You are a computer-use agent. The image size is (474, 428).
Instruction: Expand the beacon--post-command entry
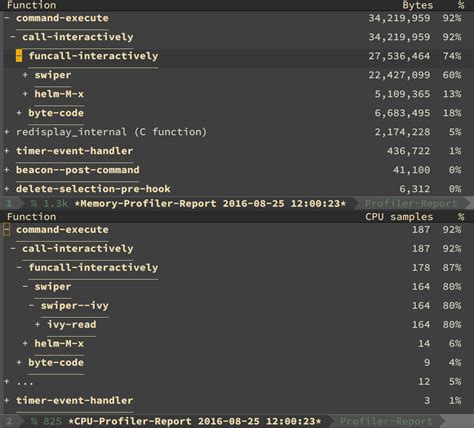coord(7,170)
